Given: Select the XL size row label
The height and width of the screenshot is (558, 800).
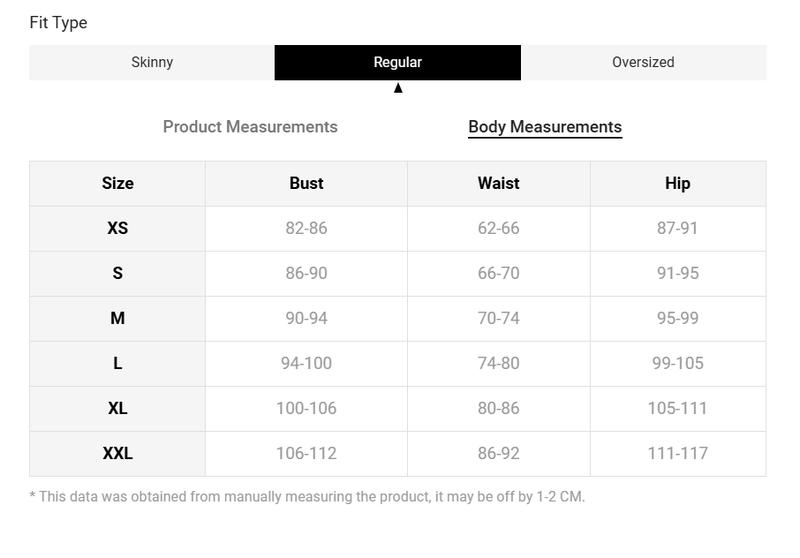Looking at the screenshot, I should point(117,408).
